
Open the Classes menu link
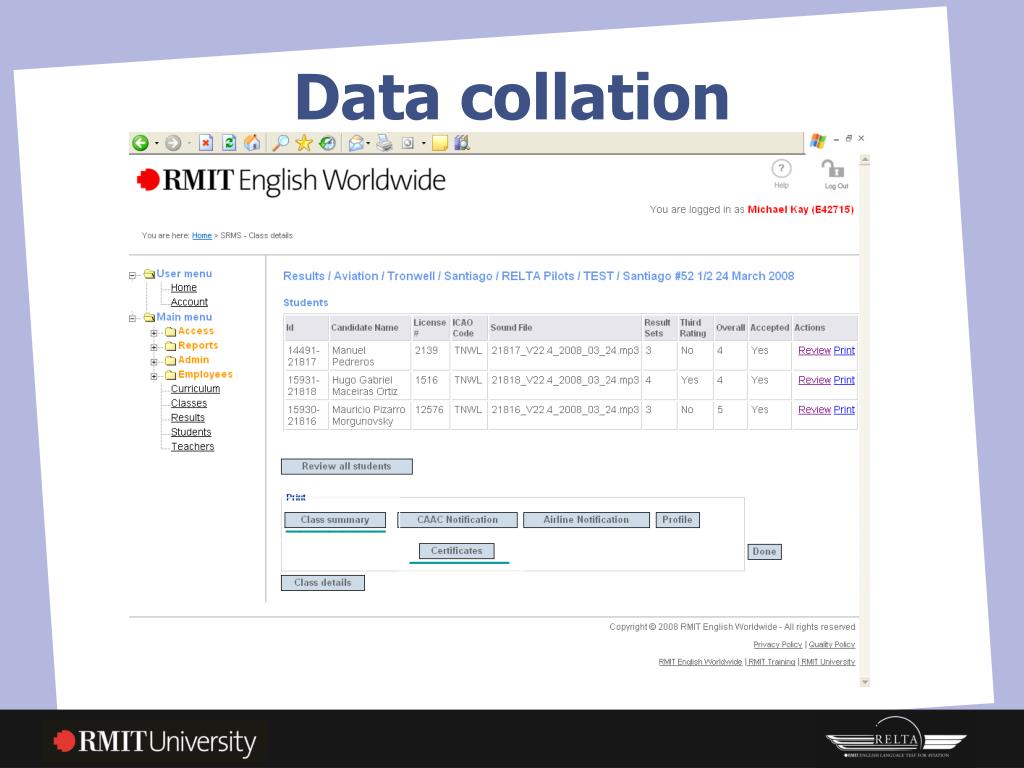point(189,403)
